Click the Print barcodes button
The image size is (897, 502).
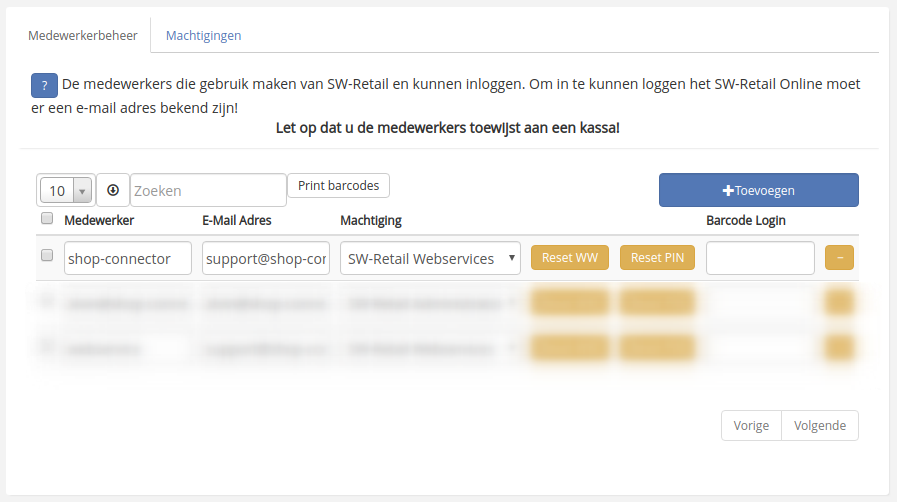[x=338, y=186]
